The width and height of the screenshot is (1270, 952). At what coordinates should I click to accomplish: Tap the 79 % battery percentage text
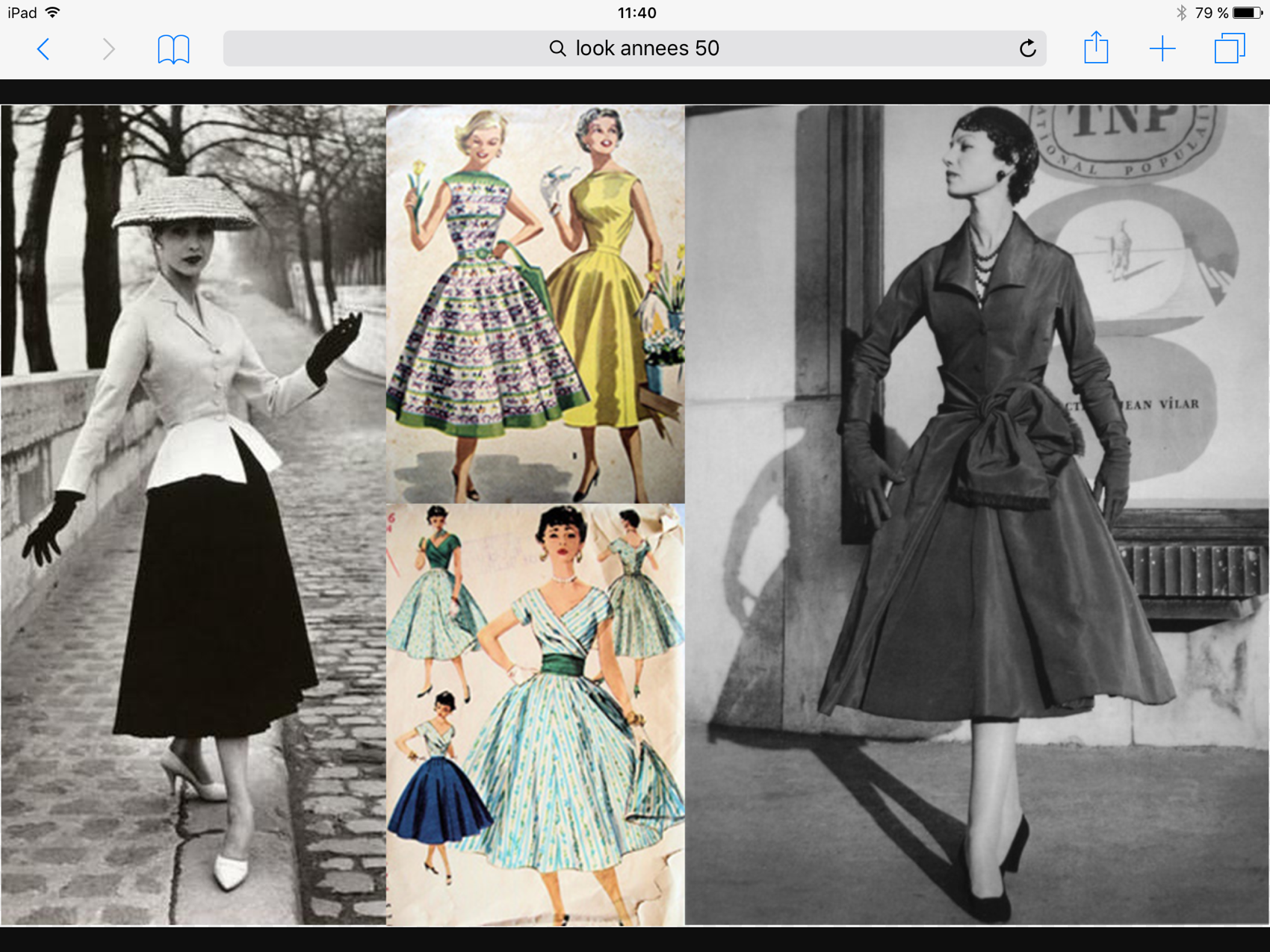(1211, 13)
